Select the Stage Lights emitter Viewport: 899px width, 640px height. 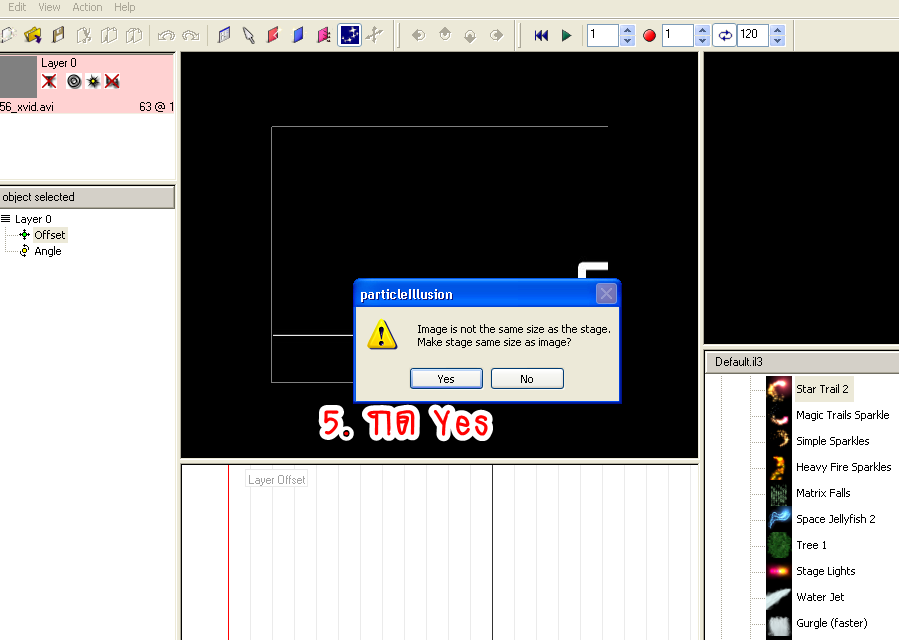pyautogui.click(x=826, y=571)
